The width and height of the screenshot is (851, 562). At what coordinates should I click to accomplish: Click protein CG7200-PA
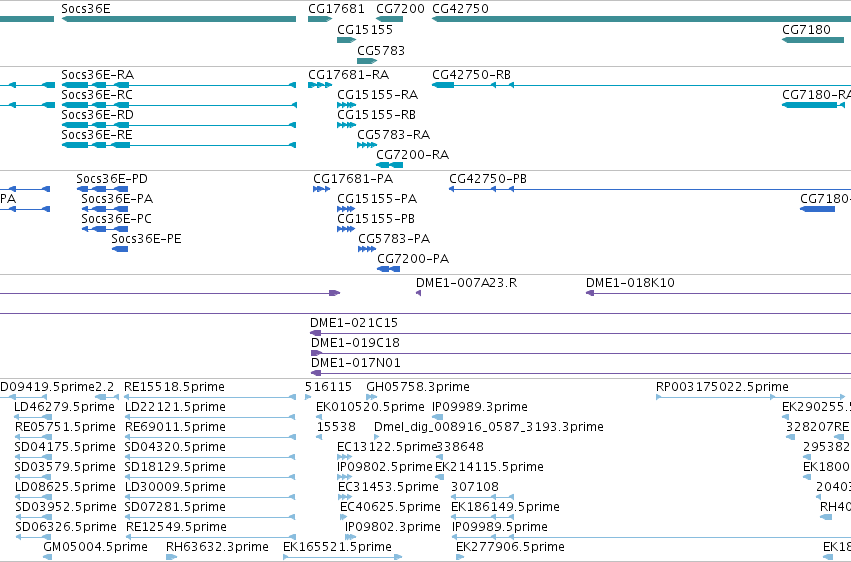413,259
